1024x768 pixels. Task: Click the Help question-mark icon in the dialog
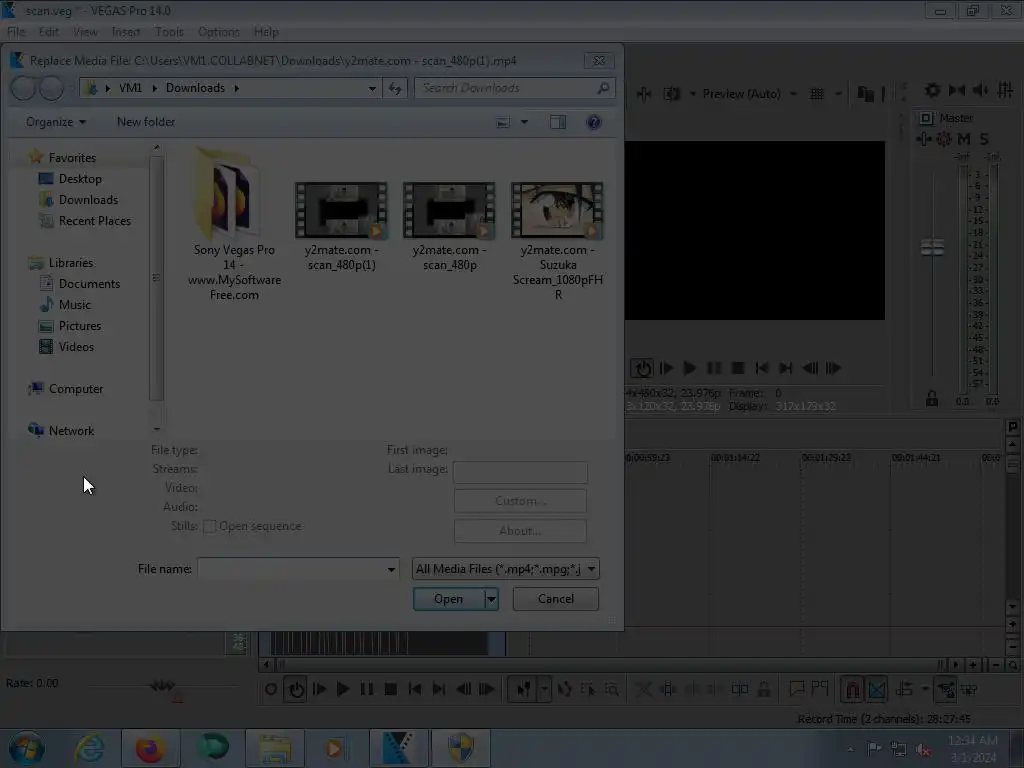(x=594, y=122)
